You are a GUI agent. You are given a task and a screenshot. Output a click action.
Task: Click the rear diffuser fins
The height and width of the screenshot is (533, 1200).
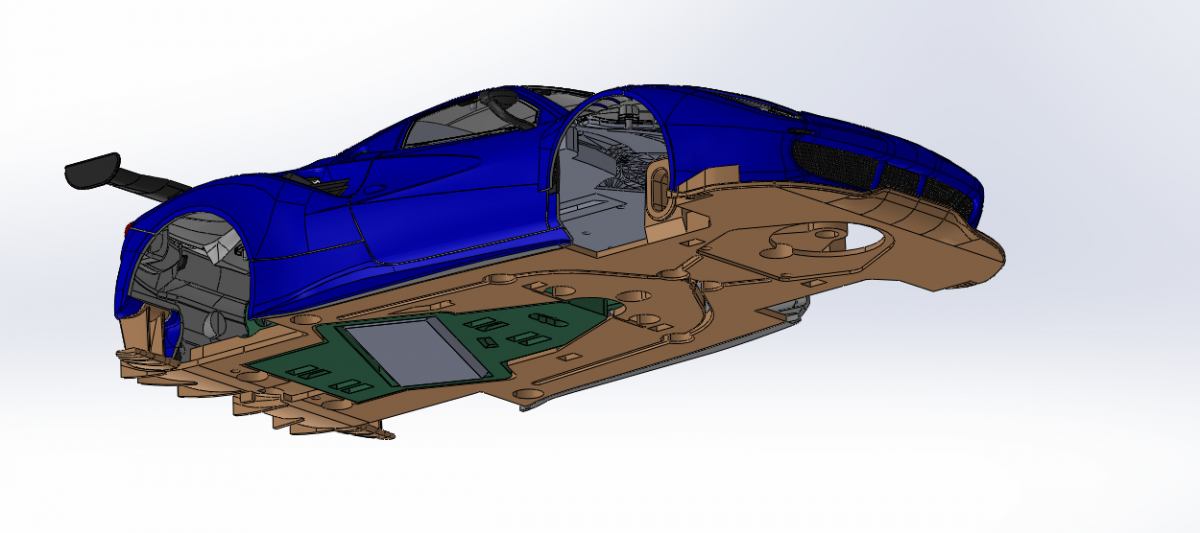click(x=250, y=410)
